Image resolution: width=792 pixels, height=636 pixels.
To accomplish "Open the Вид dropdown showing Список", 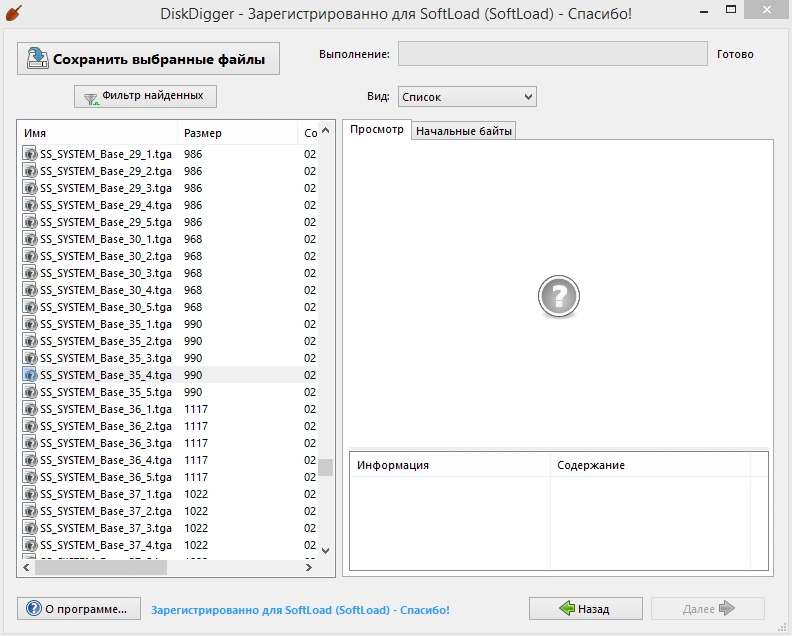I will pyautogui.click(x=467, y=96).
